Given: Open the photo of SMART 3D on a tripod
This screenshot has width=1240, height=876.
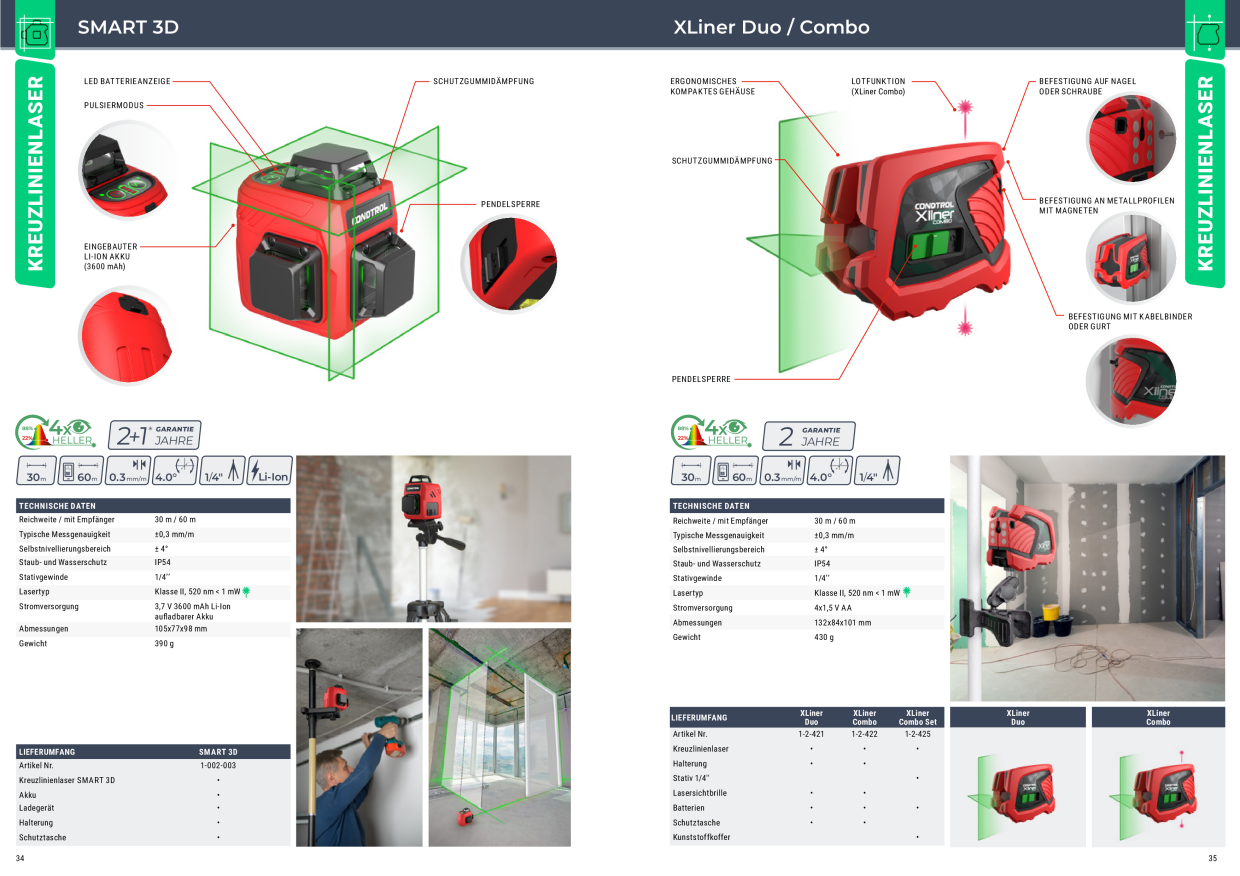Looking at the screenshot, I should (x=434, y=539).
